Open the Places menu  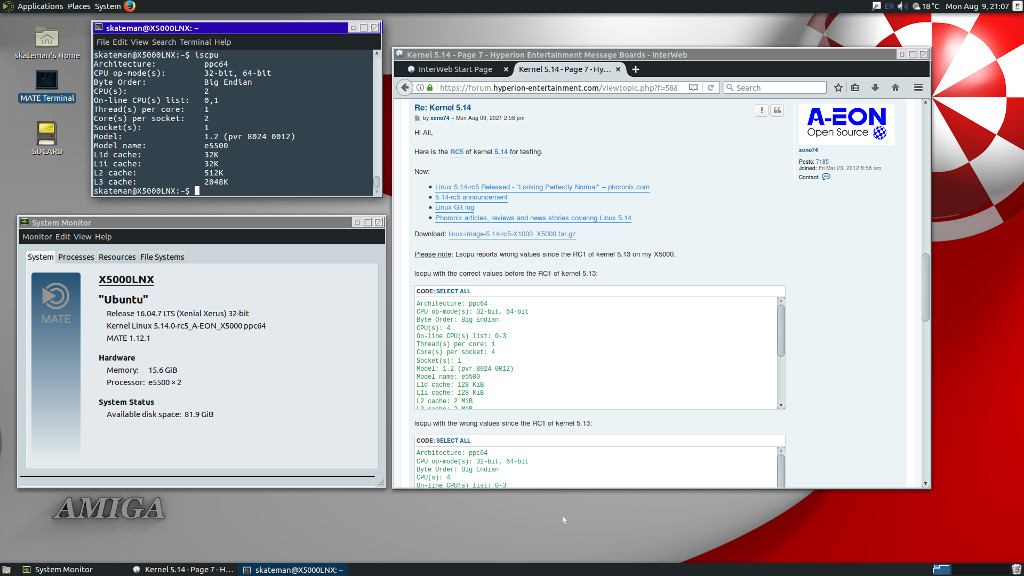pos(78,6)
